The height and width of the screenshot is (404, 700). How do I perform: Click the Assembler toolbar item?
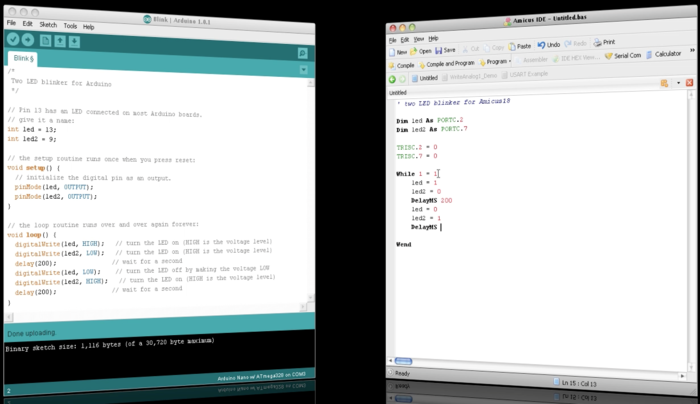tap(531, 60)
